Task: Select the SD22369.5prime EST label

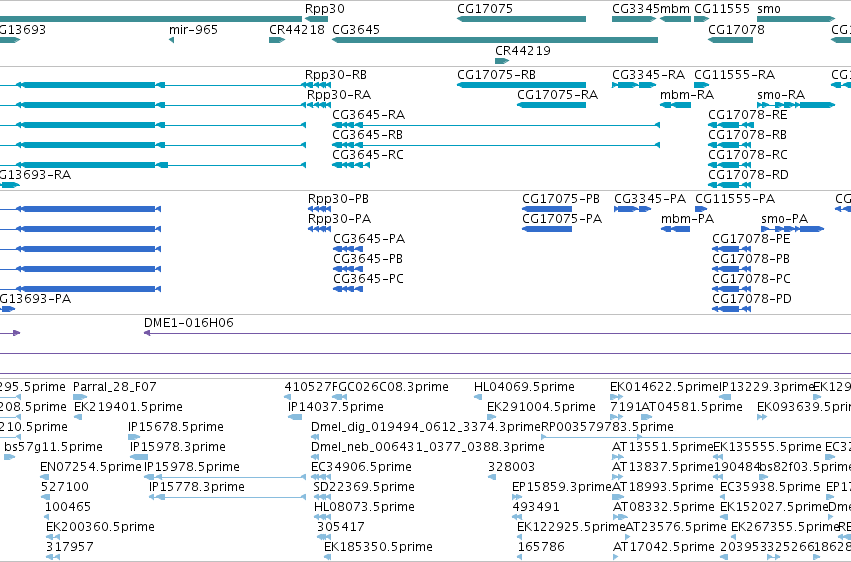Action: [x=364, y=488]
